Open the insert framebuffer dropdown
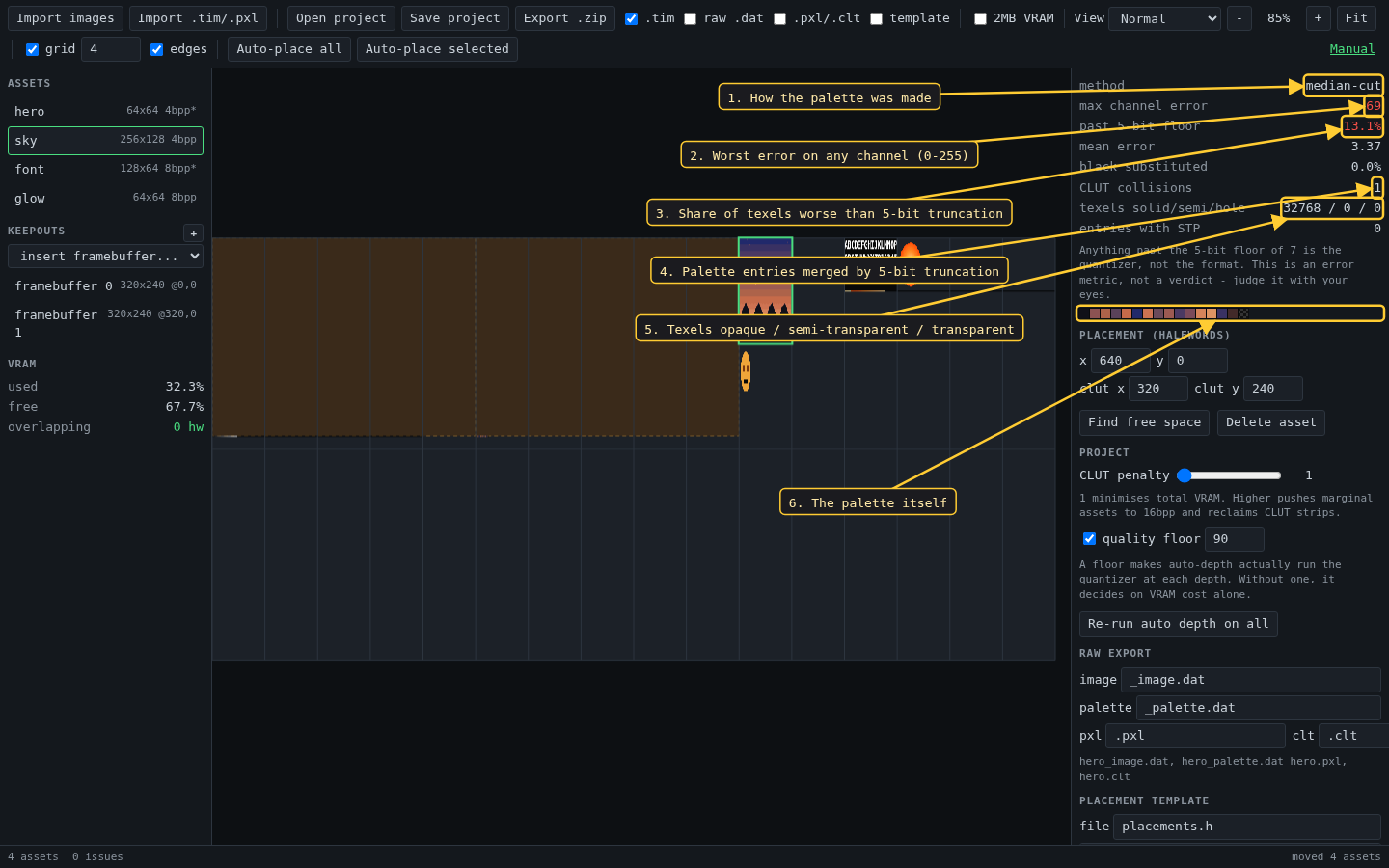This screenshot has width=1389, height=868. (105, 256)
